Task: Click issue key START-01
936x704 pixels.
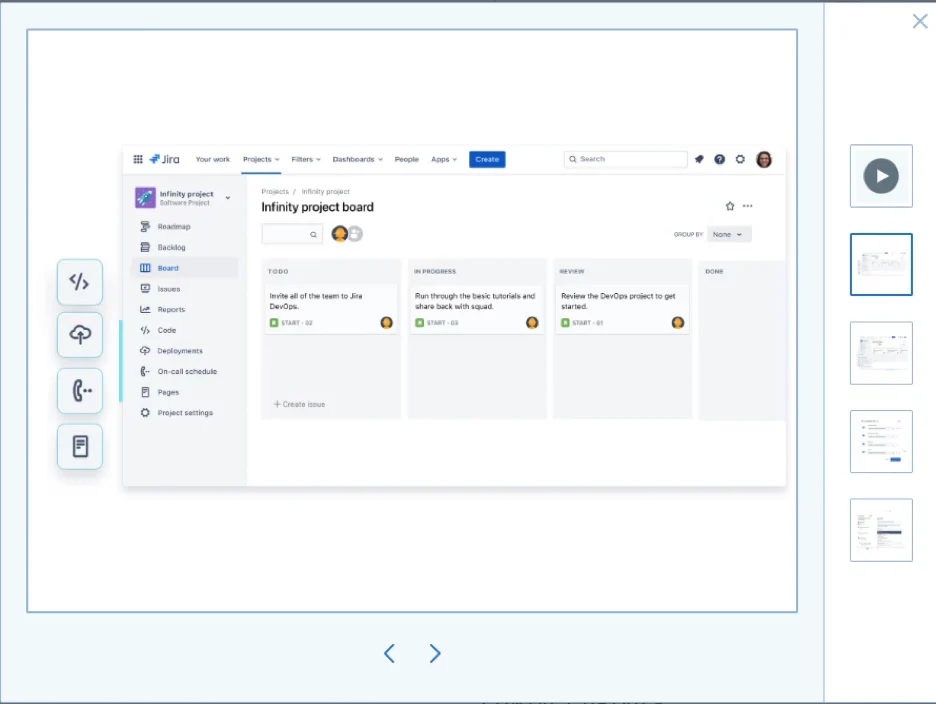Action: point(587,323)
